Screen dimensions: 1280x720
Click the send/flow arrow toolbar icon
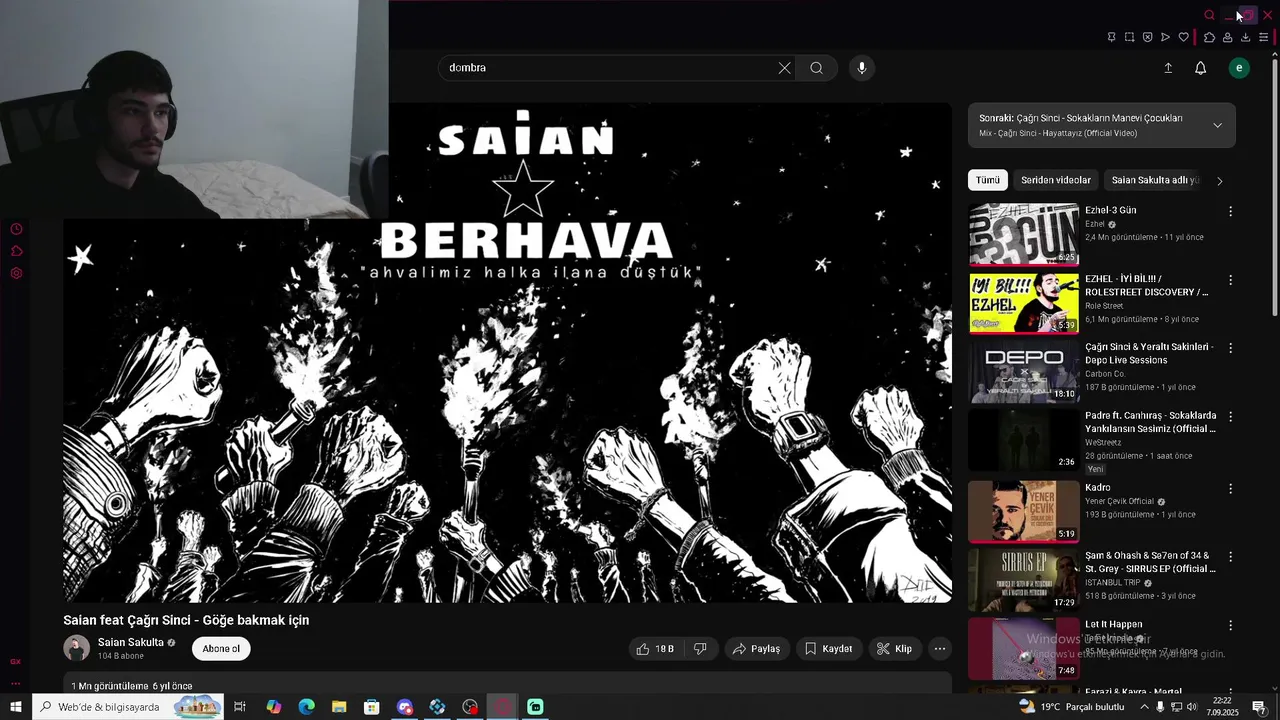coord(1165,37)
